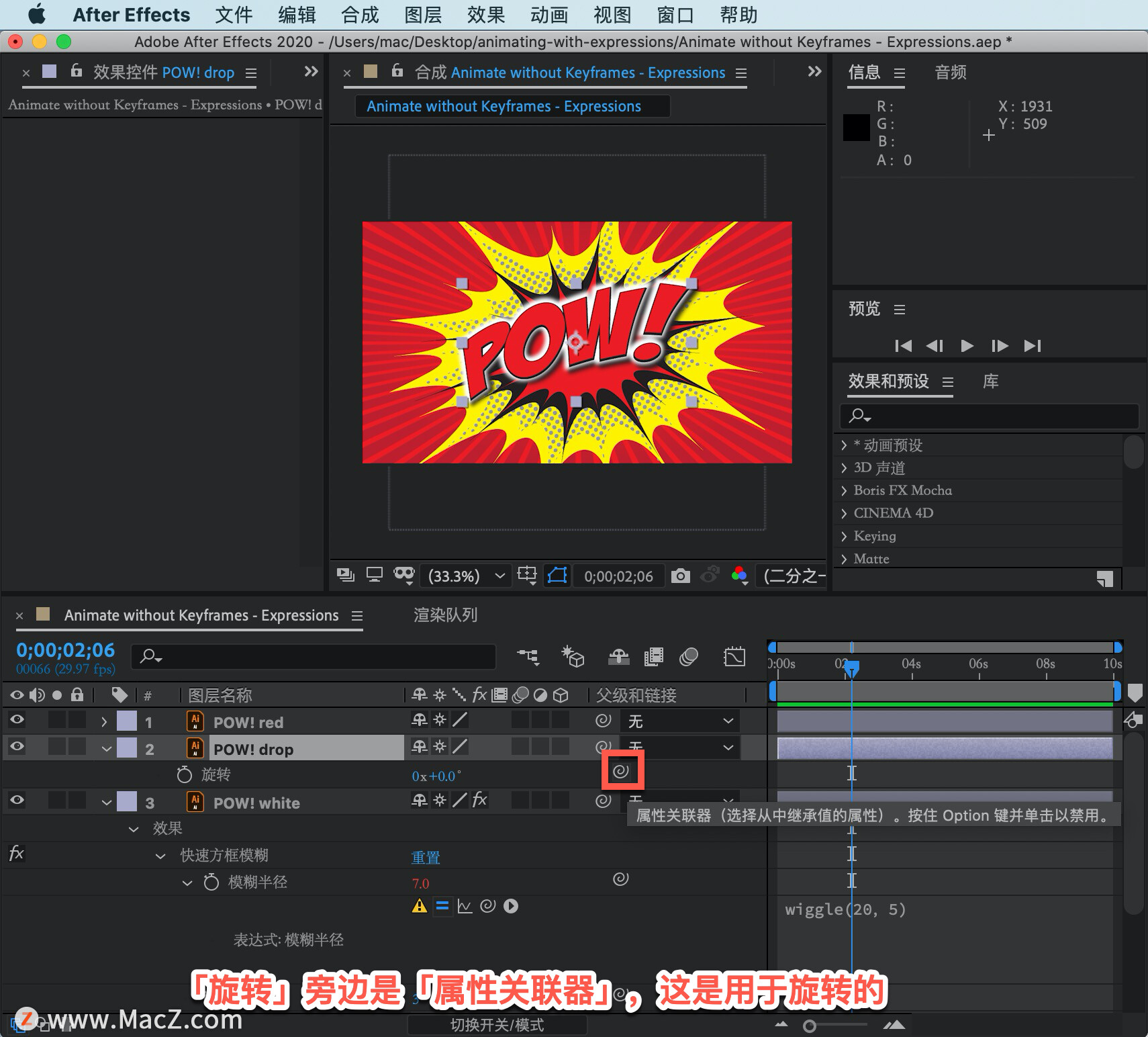Click always preview this view icon

[346, 576]
